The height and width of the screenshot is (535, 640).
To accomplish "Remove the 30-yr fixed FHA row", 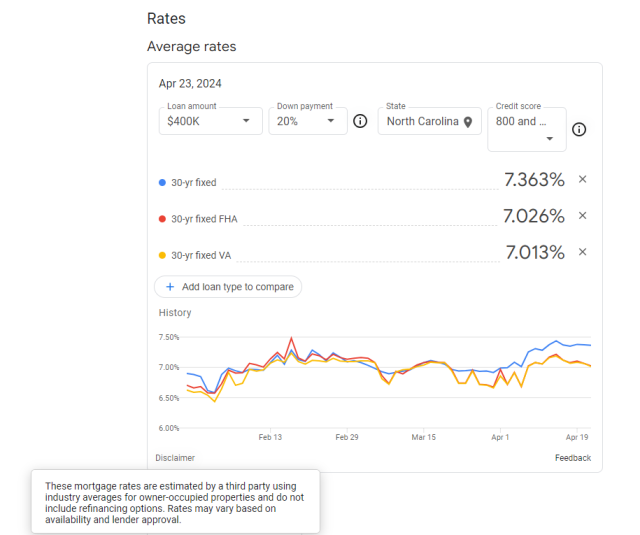I will pyautogui.click(x=582, y=215).
